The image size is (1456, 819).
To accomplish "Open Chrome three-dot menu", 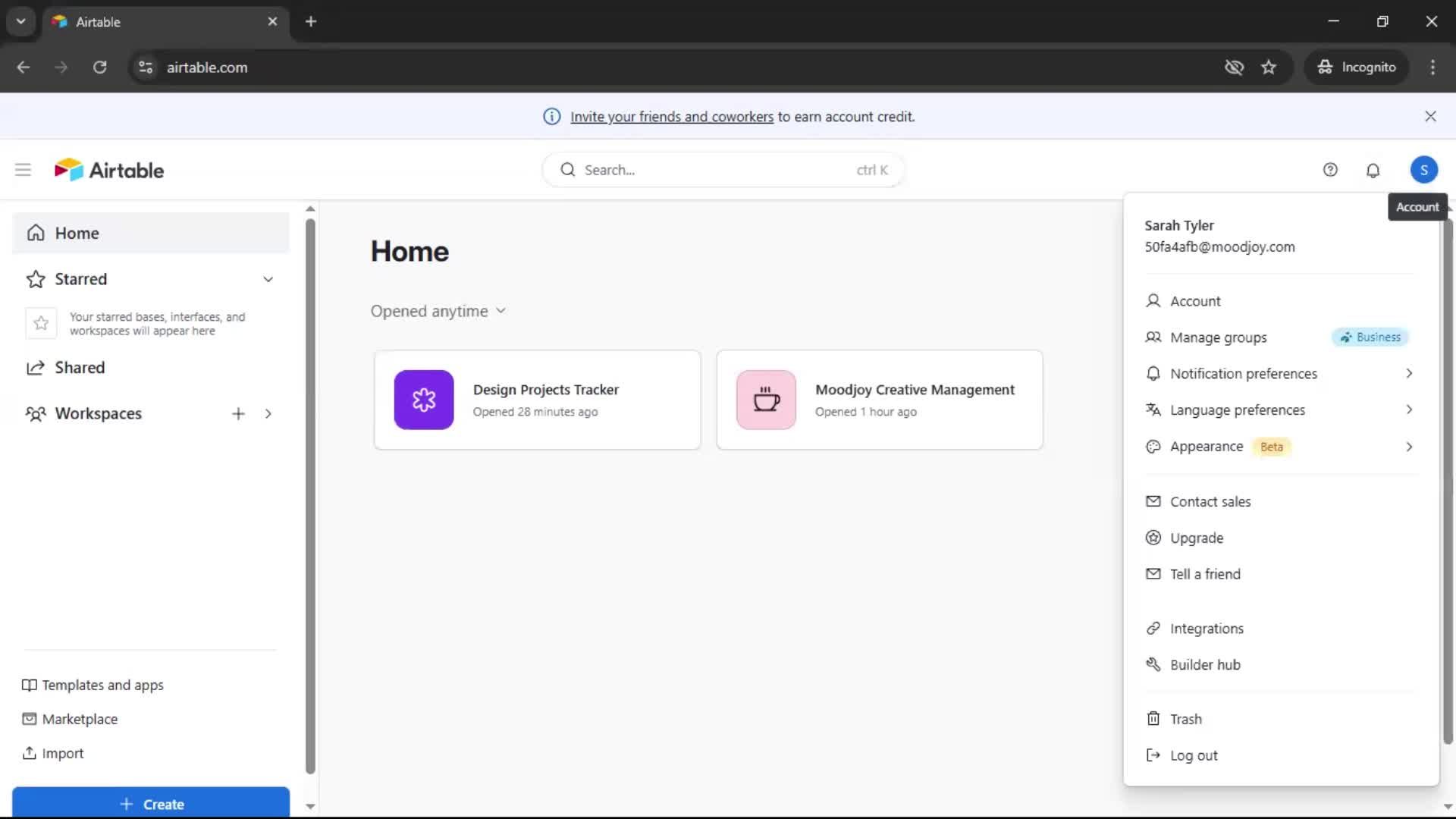I will click(x=1432, y=67).
